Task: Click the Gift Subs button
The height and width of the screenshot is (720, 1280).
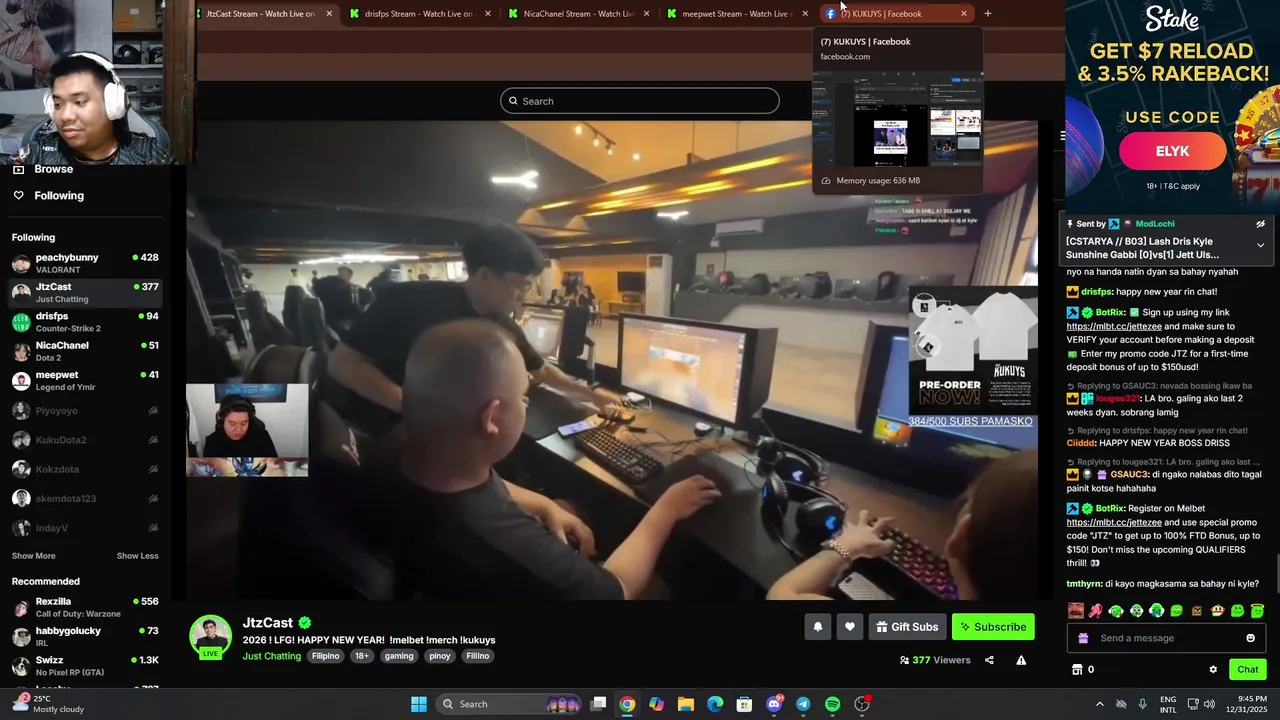Action: (x=907, y=627)
